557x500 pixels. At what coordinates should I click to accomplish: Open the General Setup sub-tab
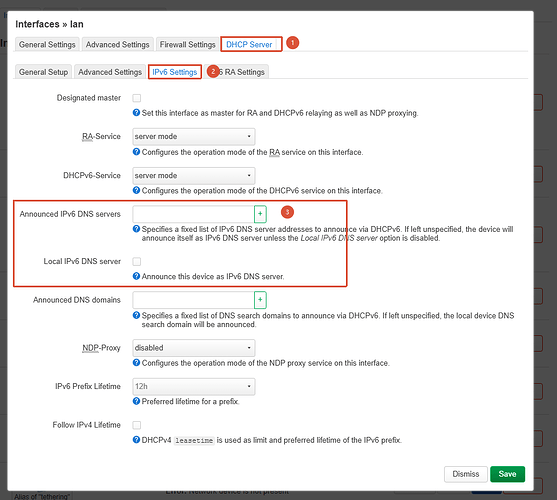[x=43, y=72]
